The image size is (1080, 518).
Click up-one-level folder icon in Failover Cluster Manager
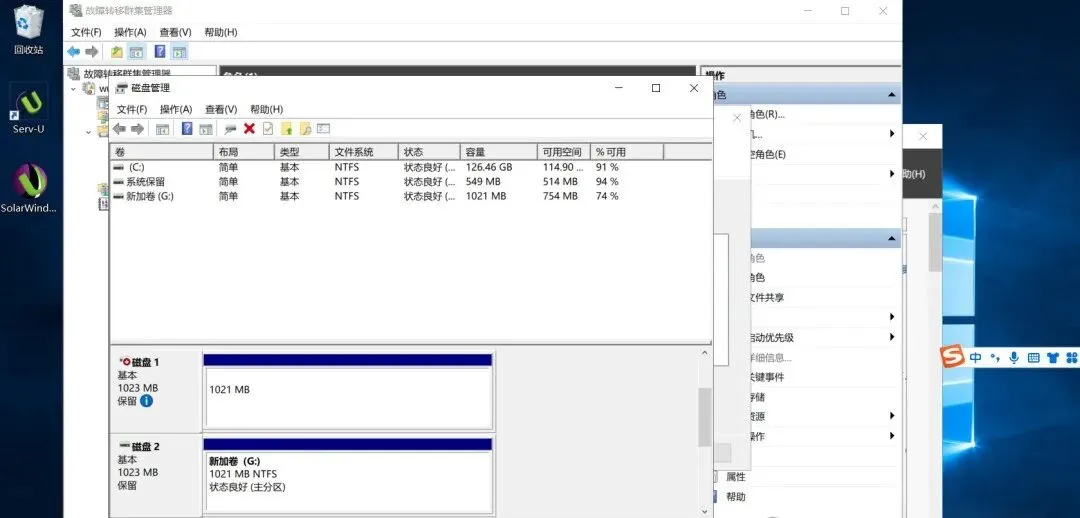(117, 52)
